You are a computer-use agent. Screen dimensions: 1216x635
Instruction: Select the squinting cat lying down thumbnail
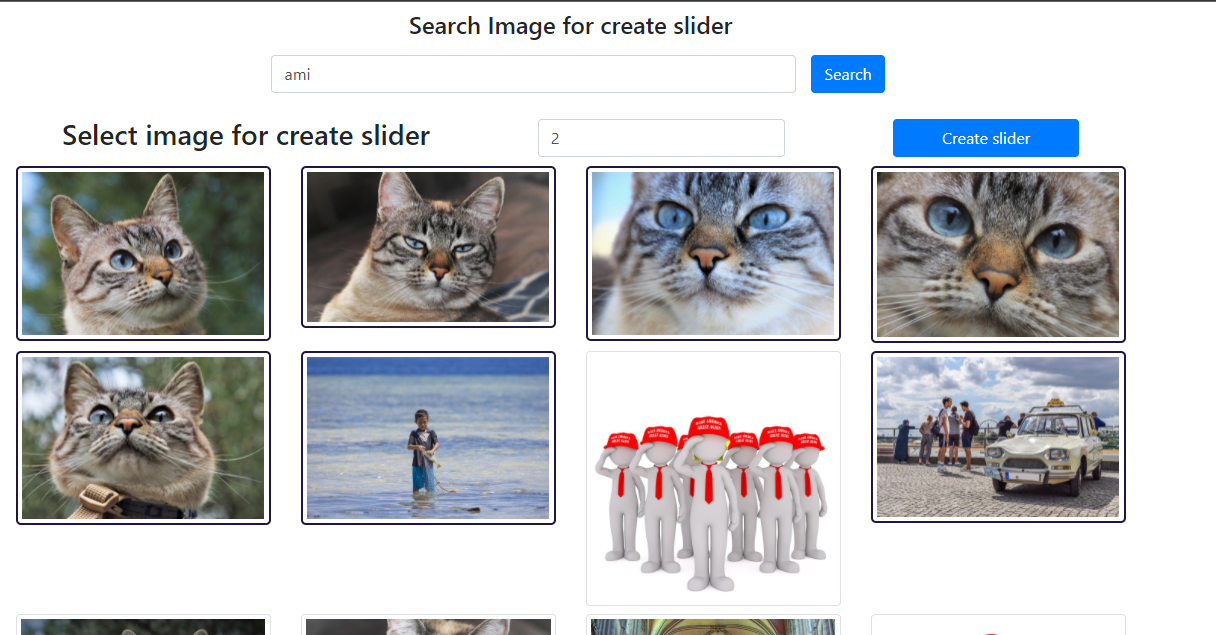tap(428, 247)
